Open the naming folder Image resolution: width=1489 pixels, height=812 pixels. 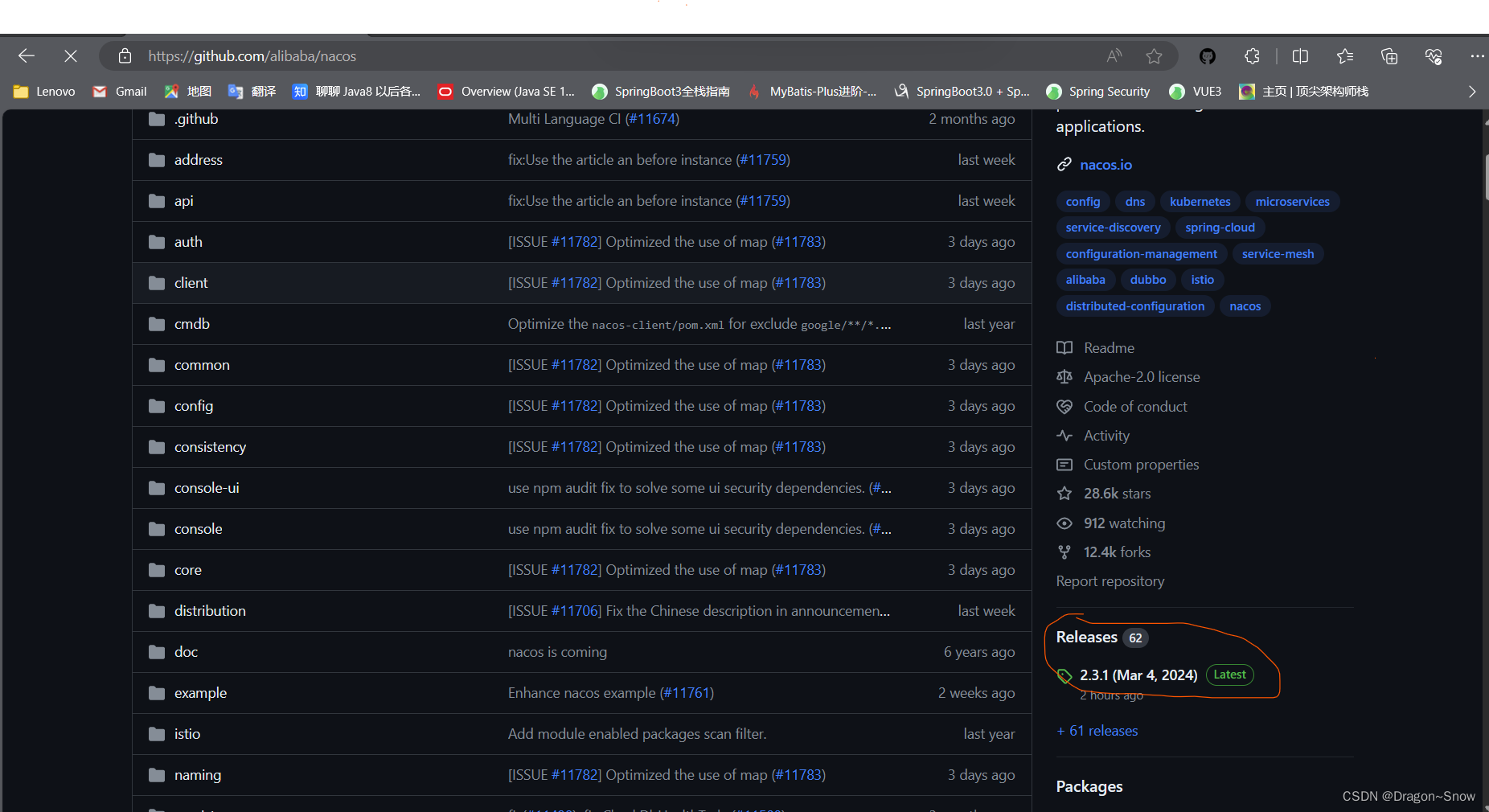click(x=198, y=775)
